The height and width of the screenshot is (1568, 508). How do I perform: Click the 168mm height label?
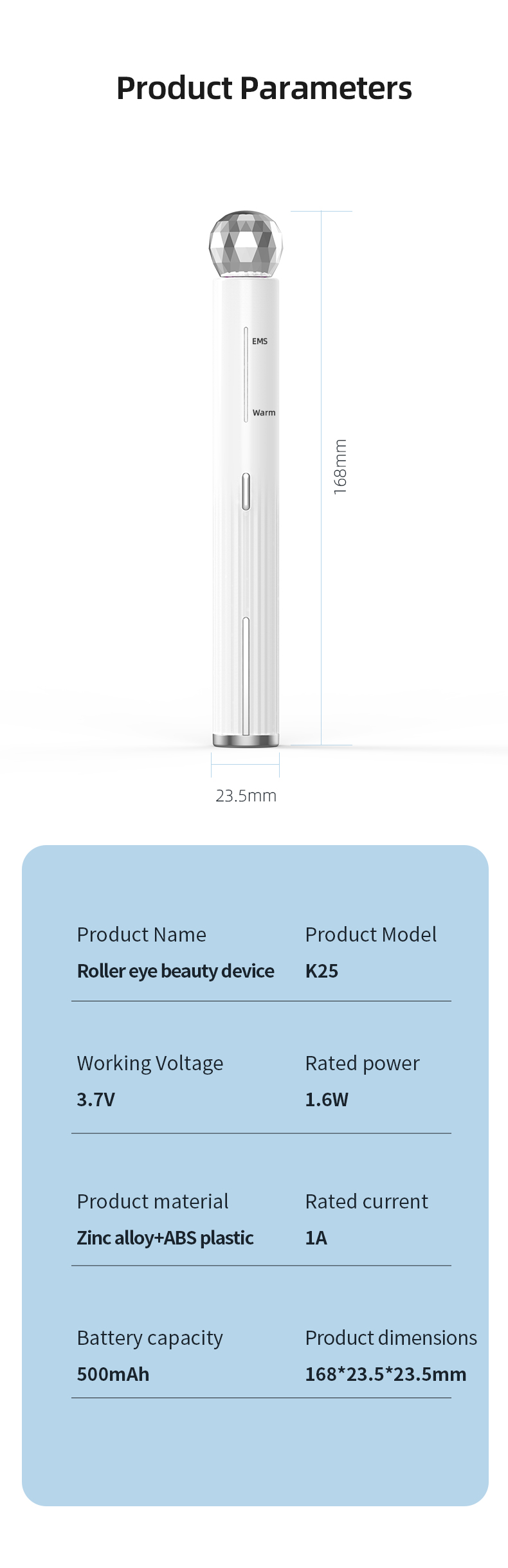tap(340, 467)
